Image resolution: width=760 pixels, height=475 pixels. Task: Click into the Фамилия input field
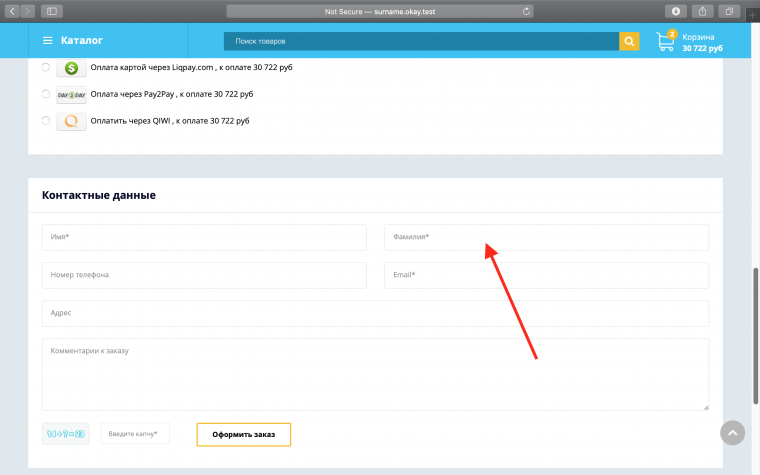coord(546,237)
